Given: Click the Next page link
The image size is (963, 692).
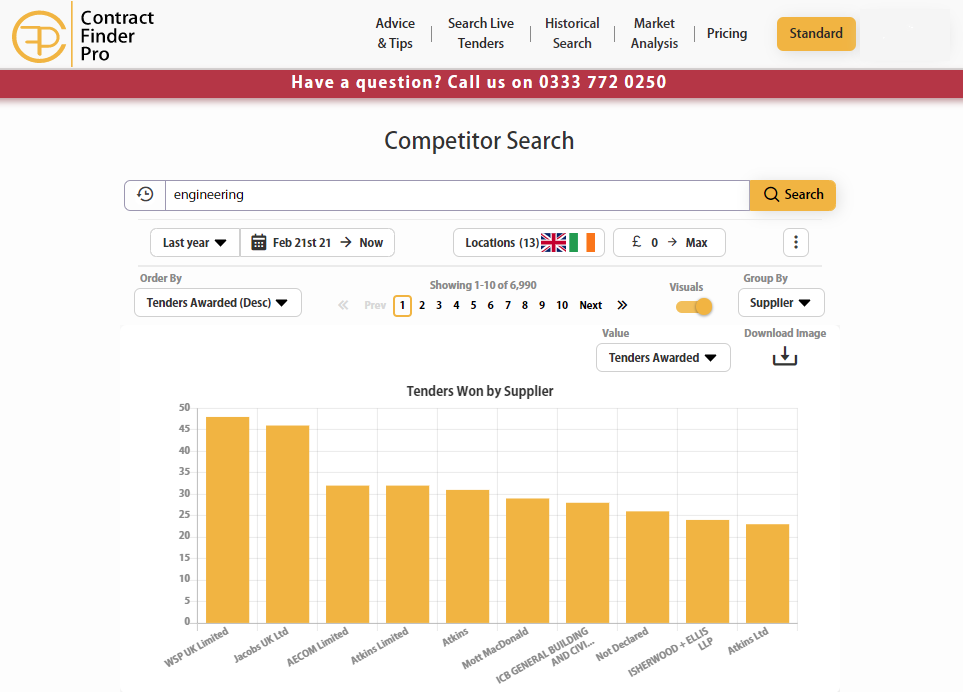Looking at the screenshot, I should pyautogui.click(x=590, y=305).
